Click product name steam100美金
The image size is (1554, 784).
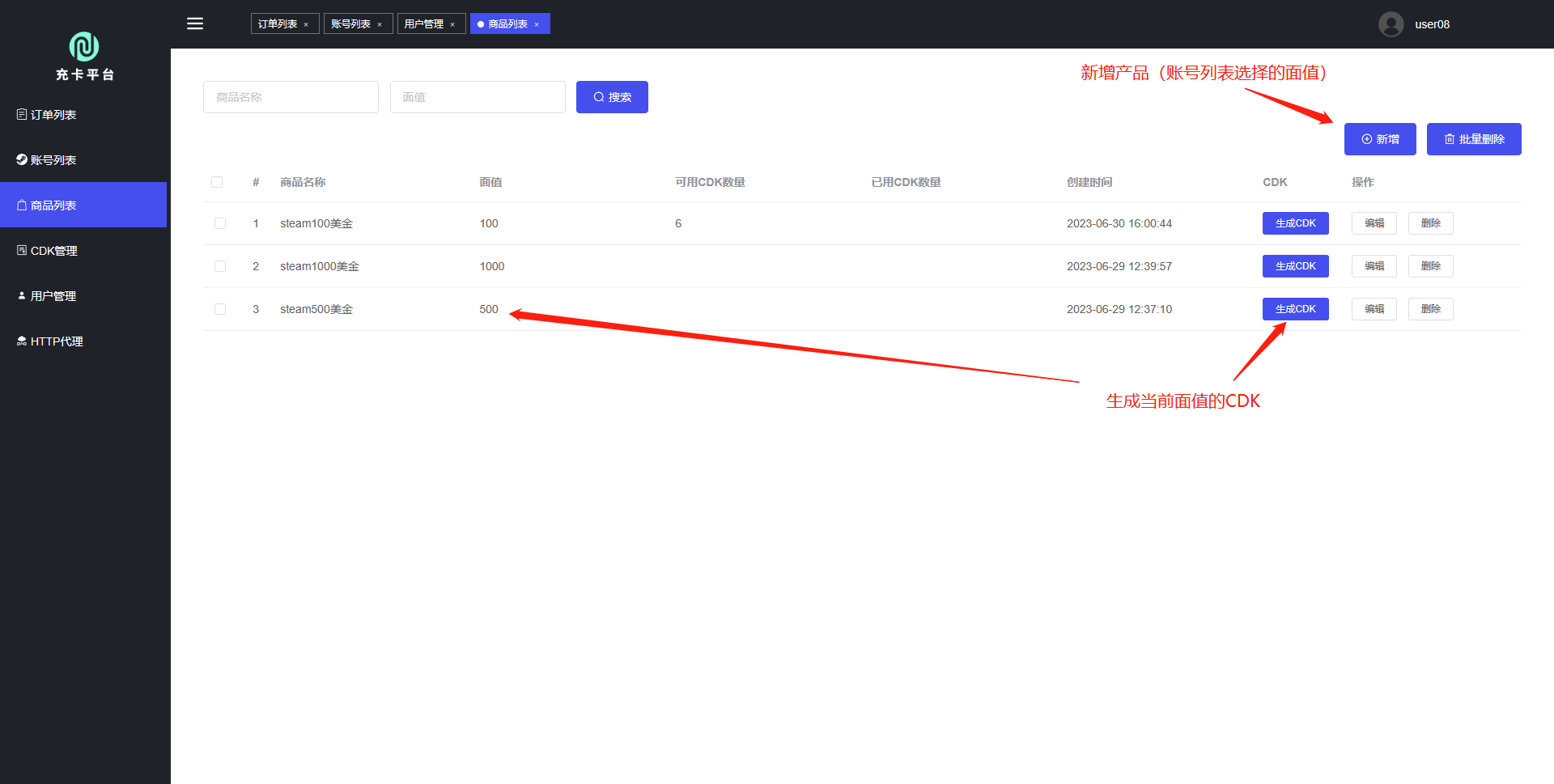click(x=316, y=223)
